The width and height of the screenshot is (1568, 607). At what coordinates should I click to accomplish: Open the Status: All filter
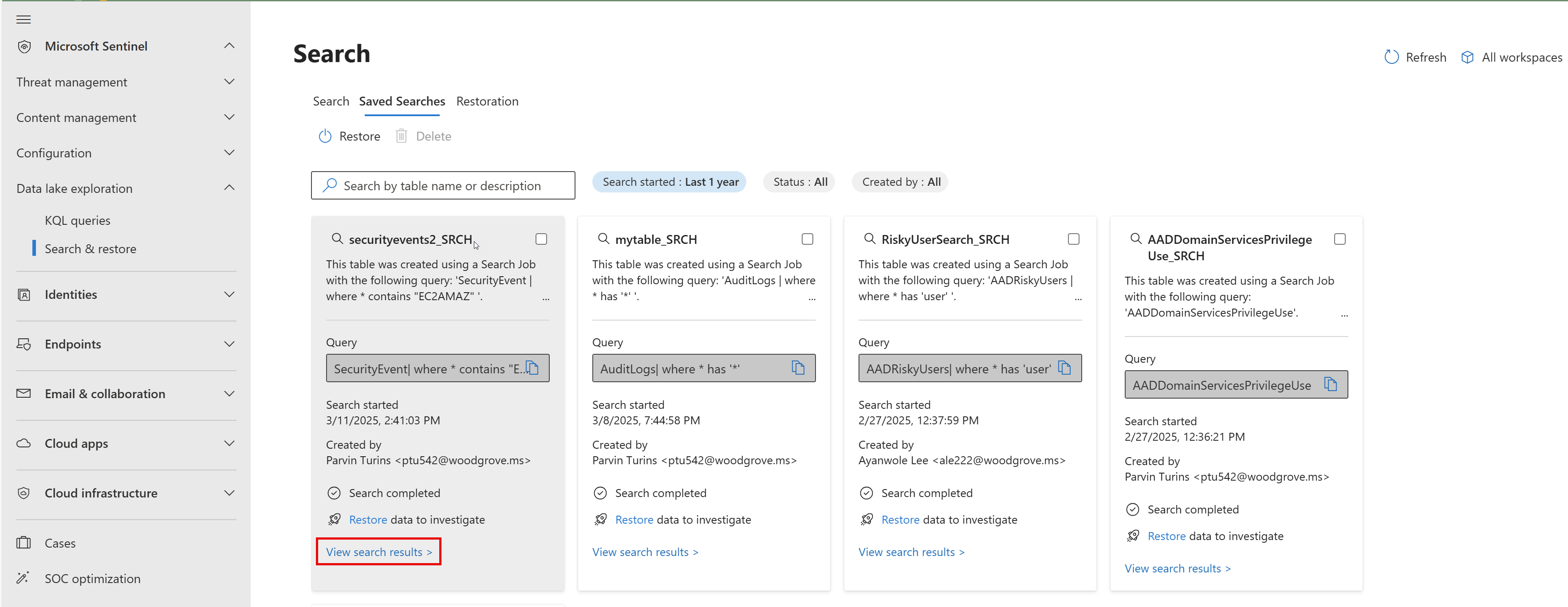pos(799,182)
